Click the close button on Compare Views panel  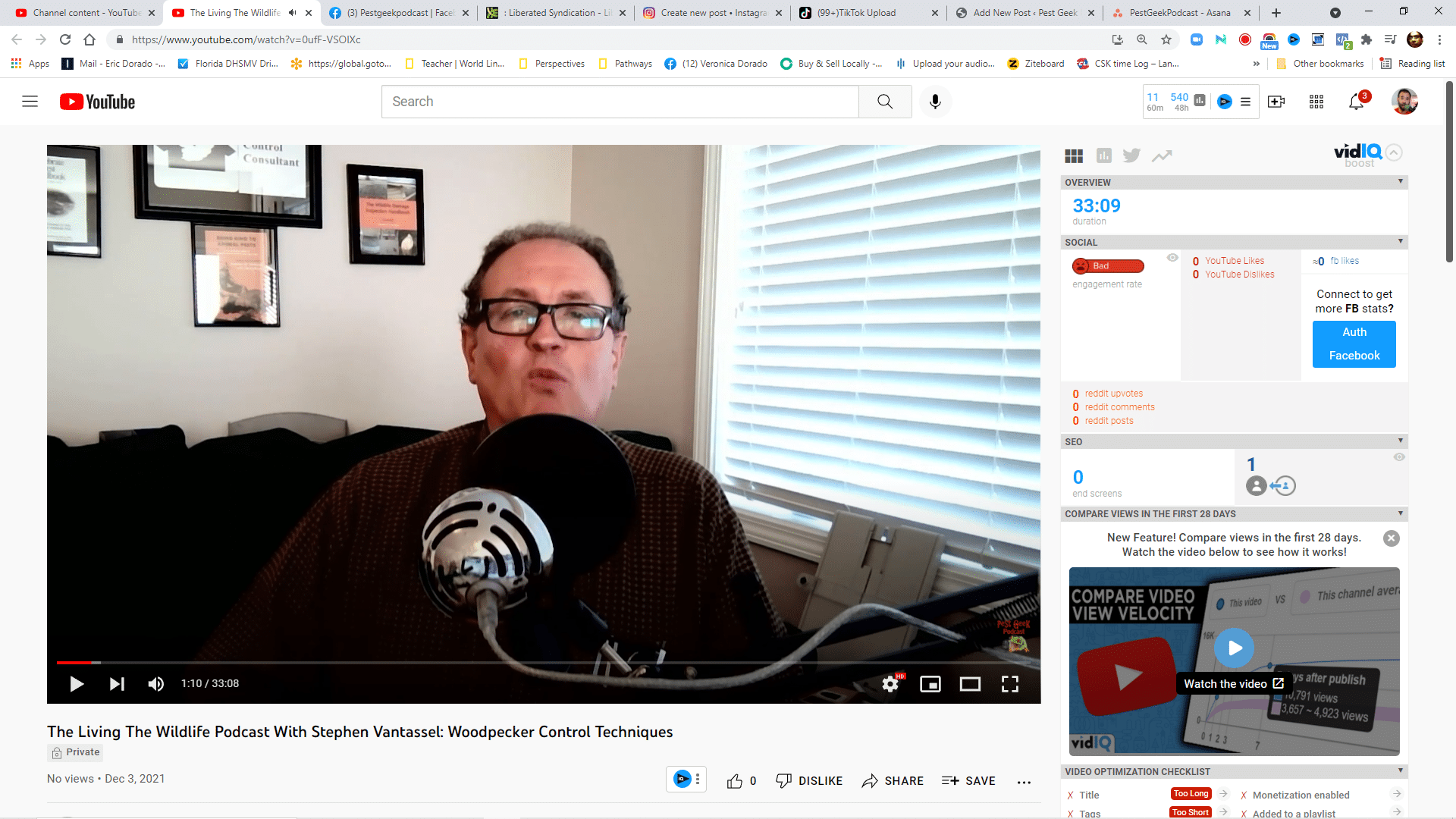[1392, 538]
